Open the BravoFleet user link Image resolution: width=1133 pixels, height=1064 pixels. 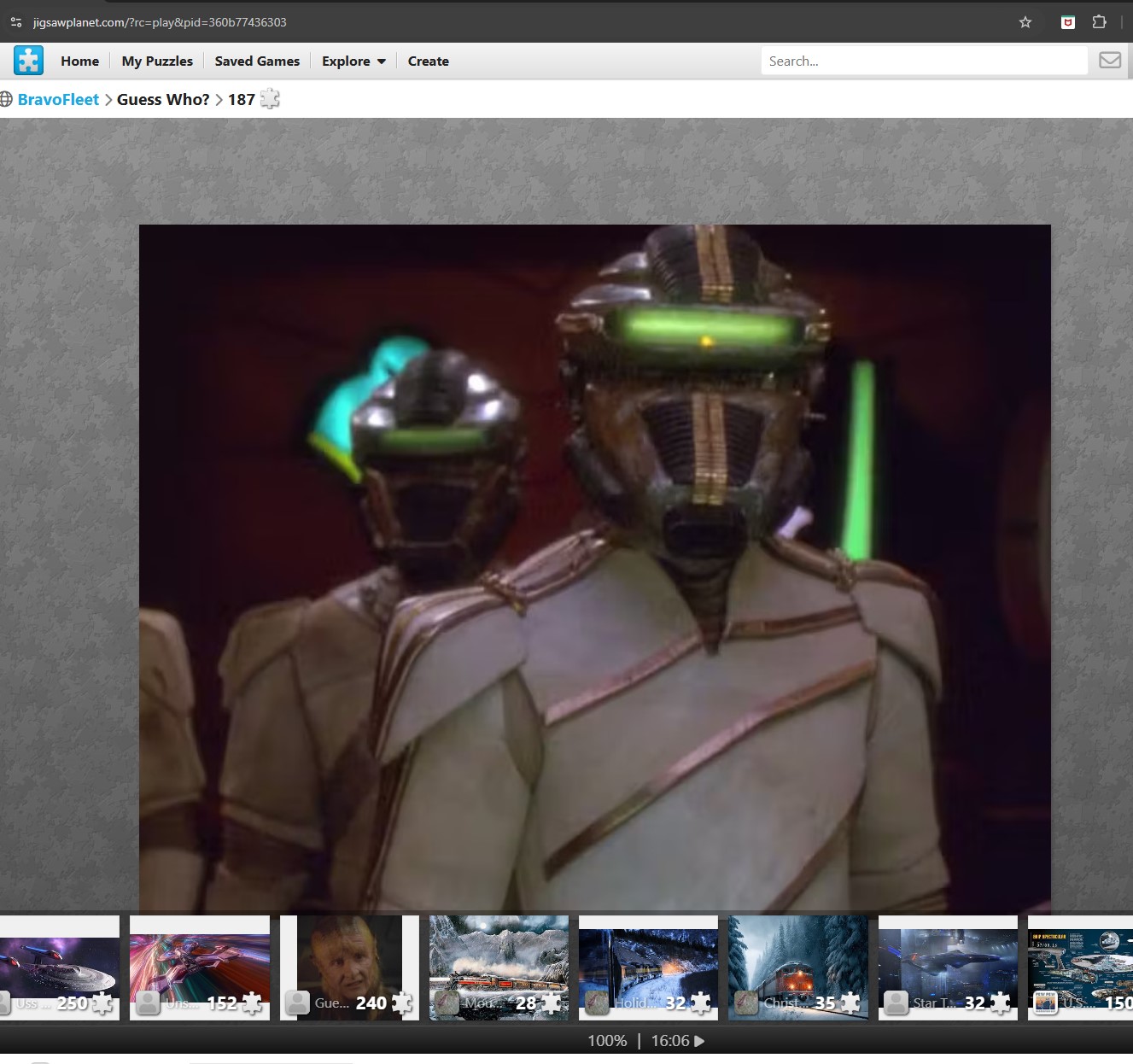point(58,99)
